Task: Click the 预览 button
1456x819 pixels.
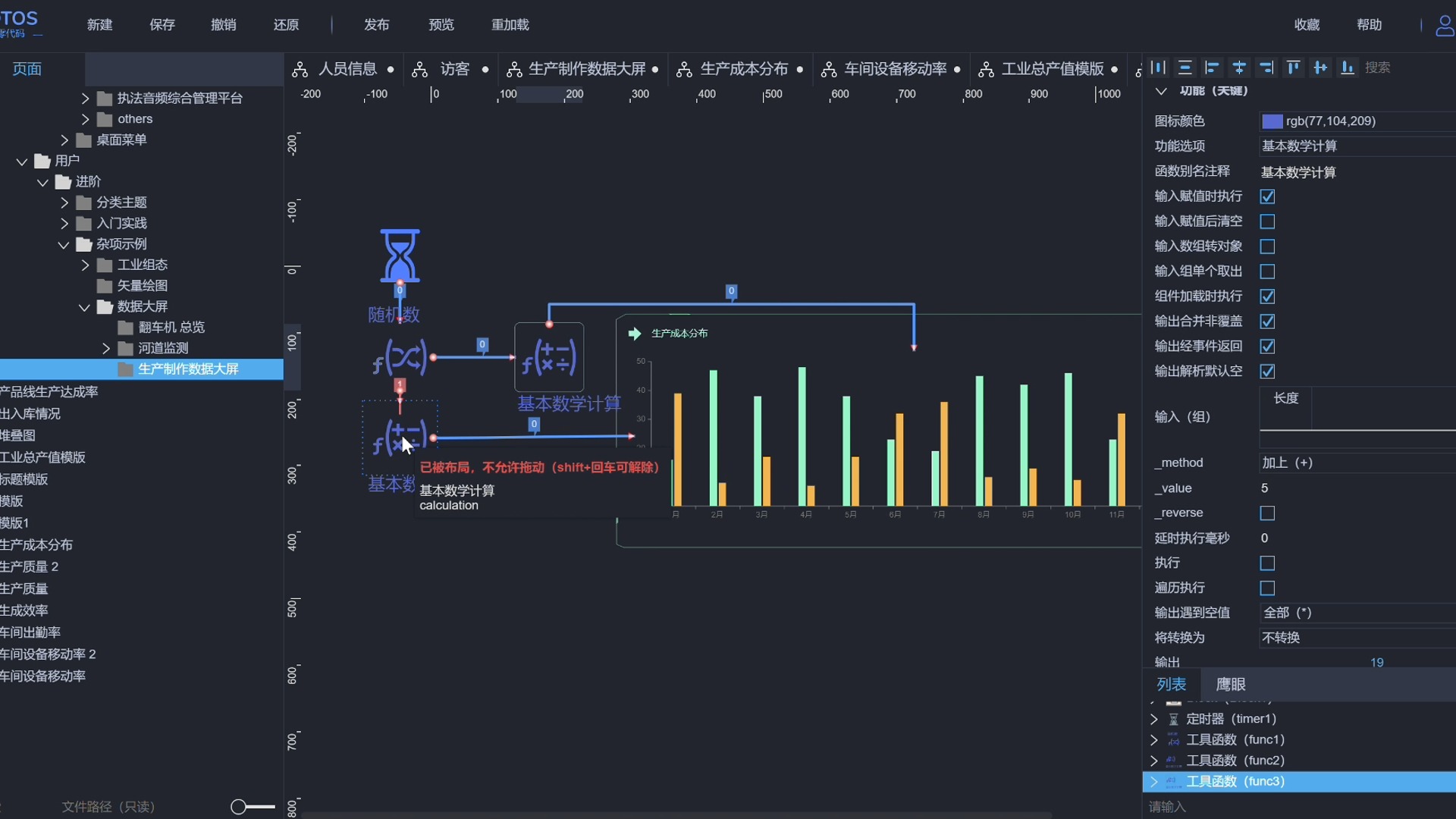Action: [441, 25]
